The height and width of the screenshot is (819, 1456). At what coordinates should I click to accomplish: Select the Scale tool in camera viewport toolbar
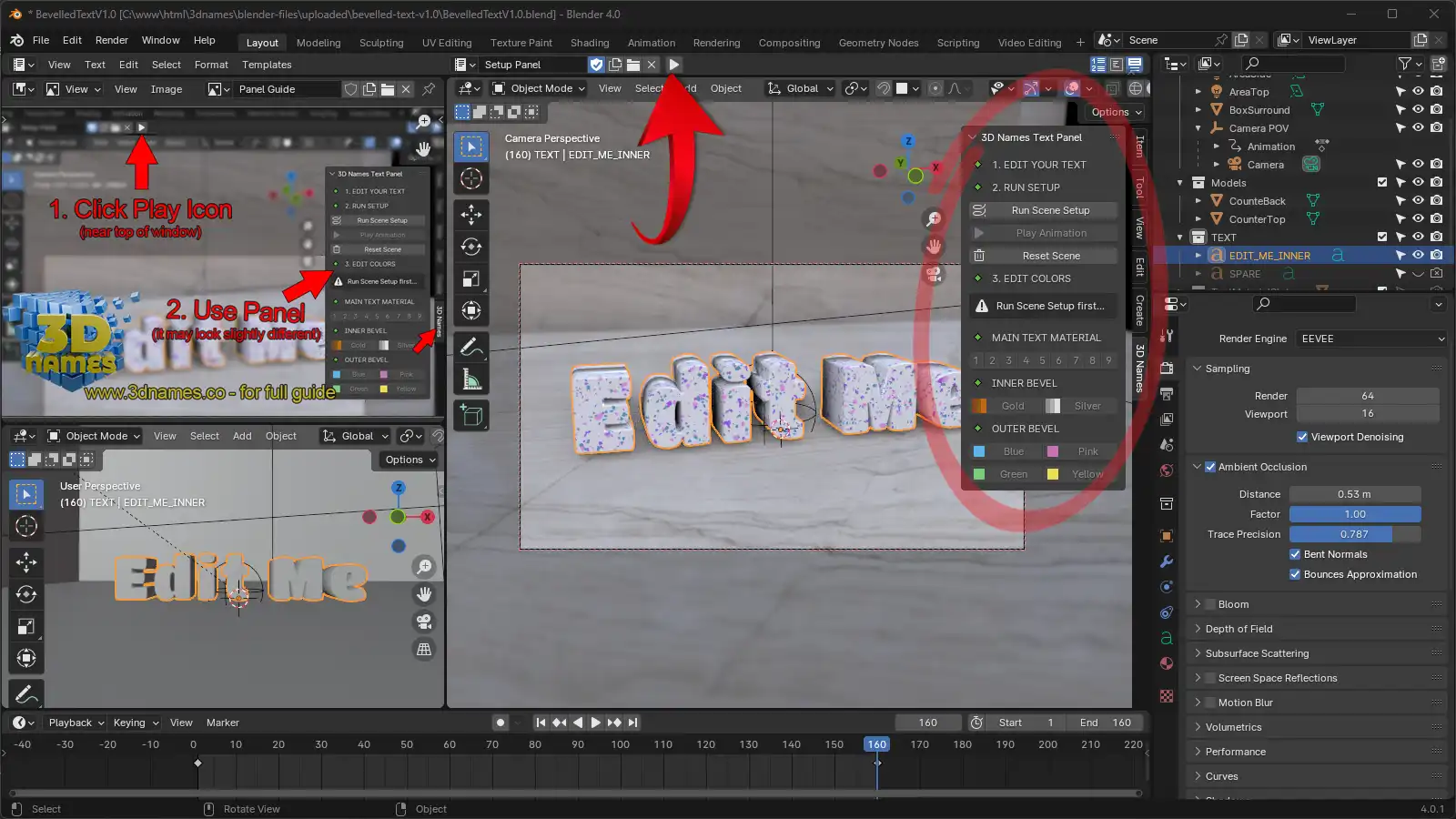pyautogui.click(x=471, y=278)
